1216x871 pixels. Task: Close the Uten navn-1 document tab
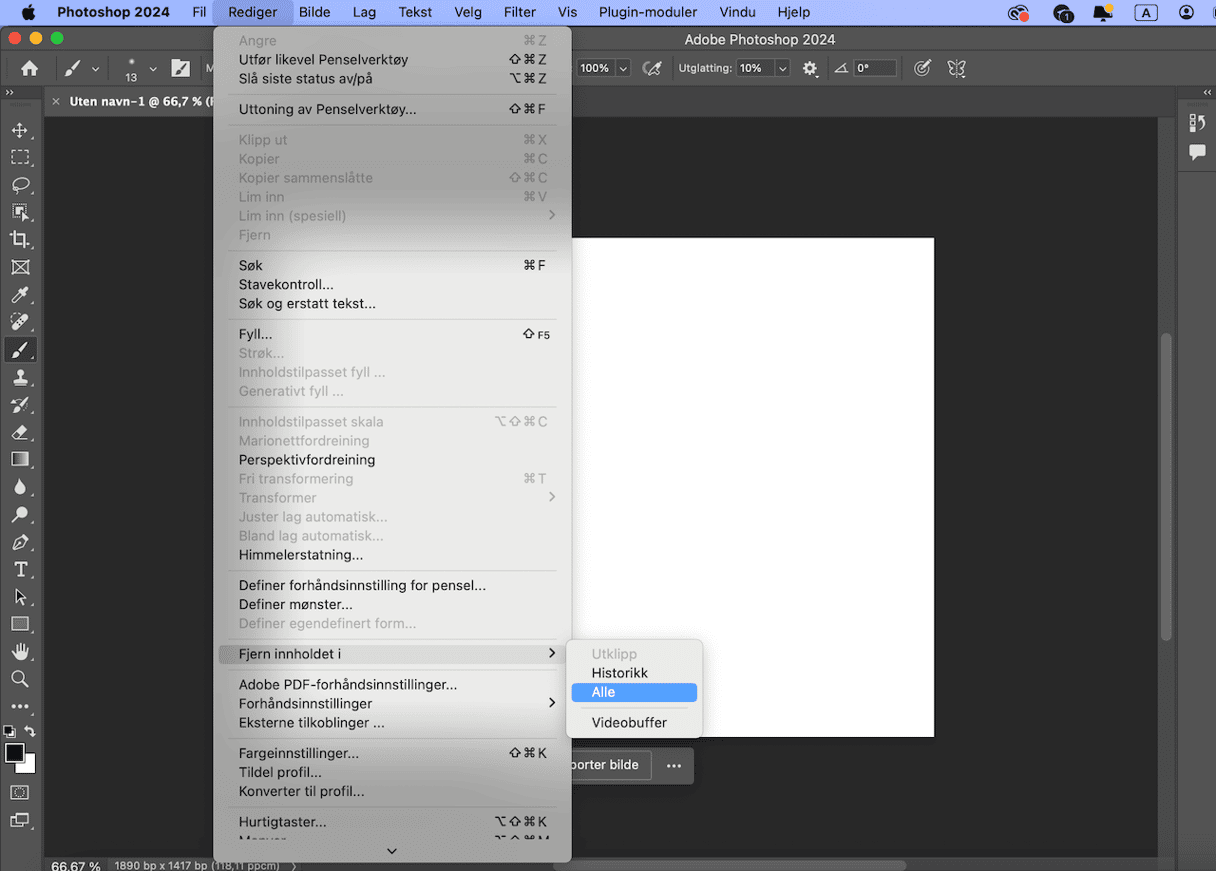[x=56, y=101]
